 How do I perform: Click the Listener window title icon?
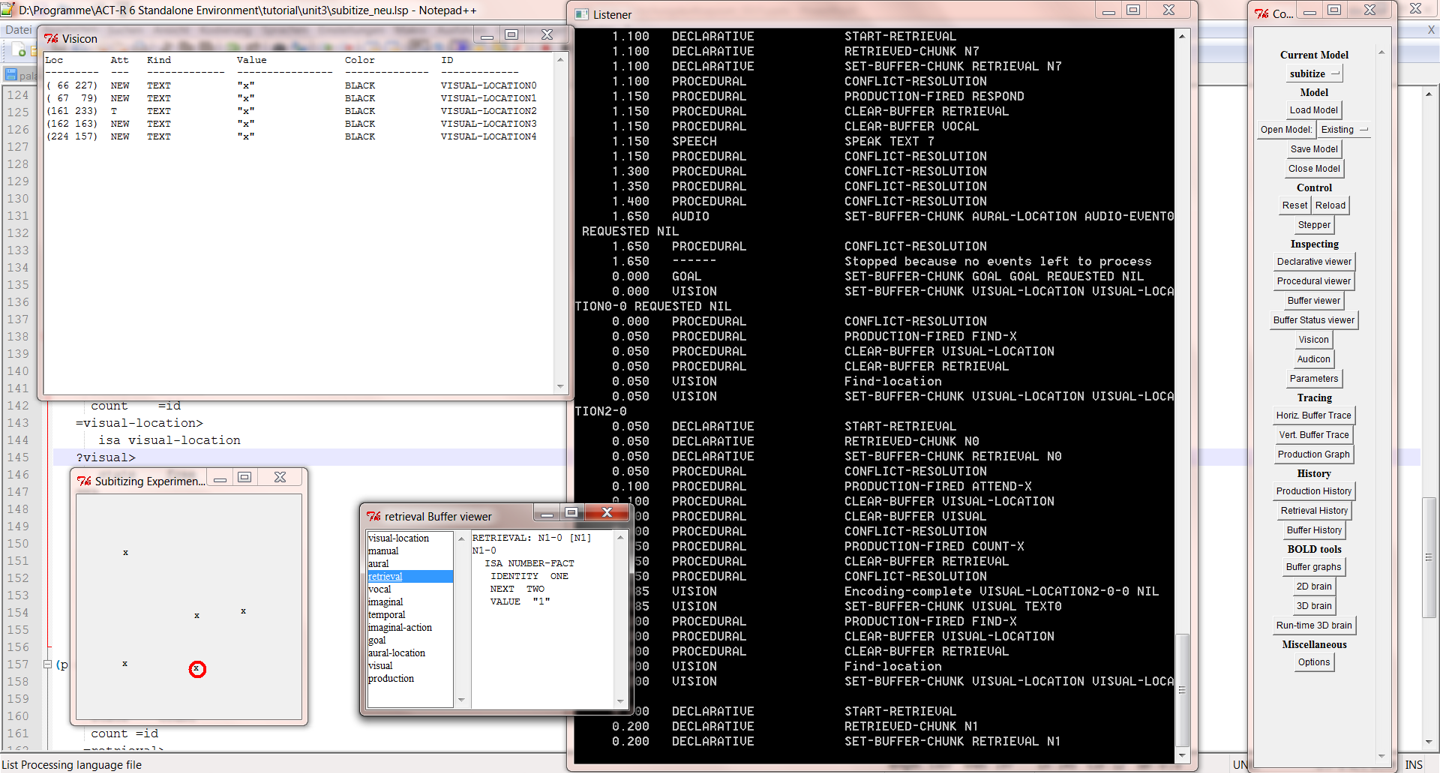(581, 15)
